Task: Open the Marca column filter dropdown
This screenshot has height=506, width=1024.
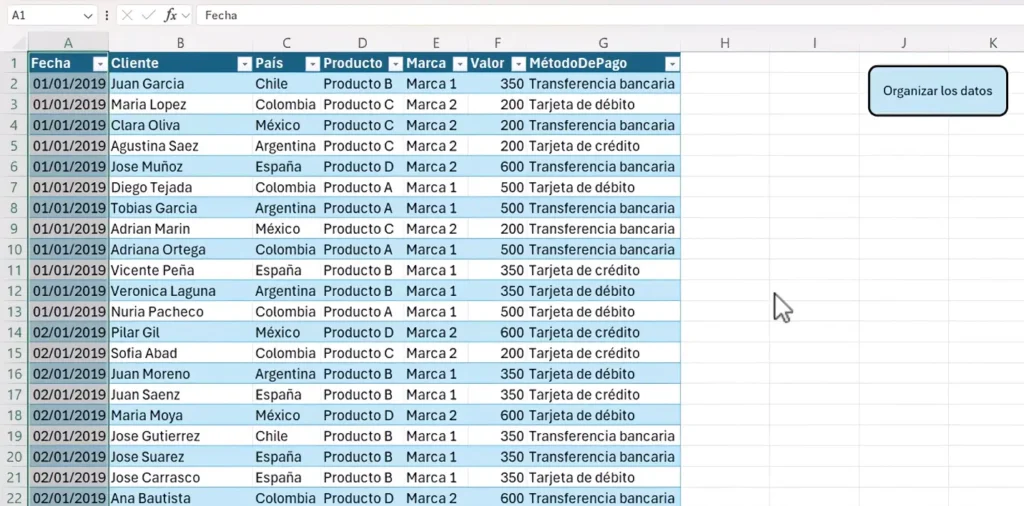Action: (x=460, y=64)
